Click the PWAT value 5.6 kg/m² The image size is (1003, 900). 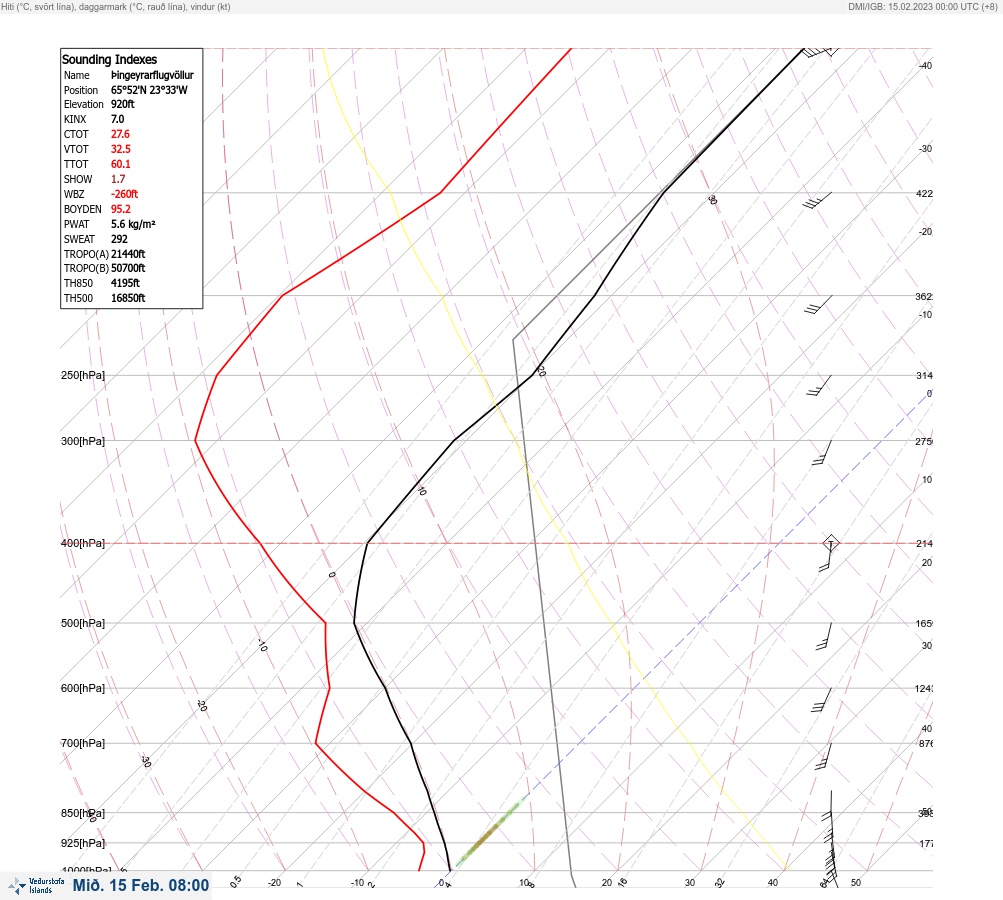133,224
